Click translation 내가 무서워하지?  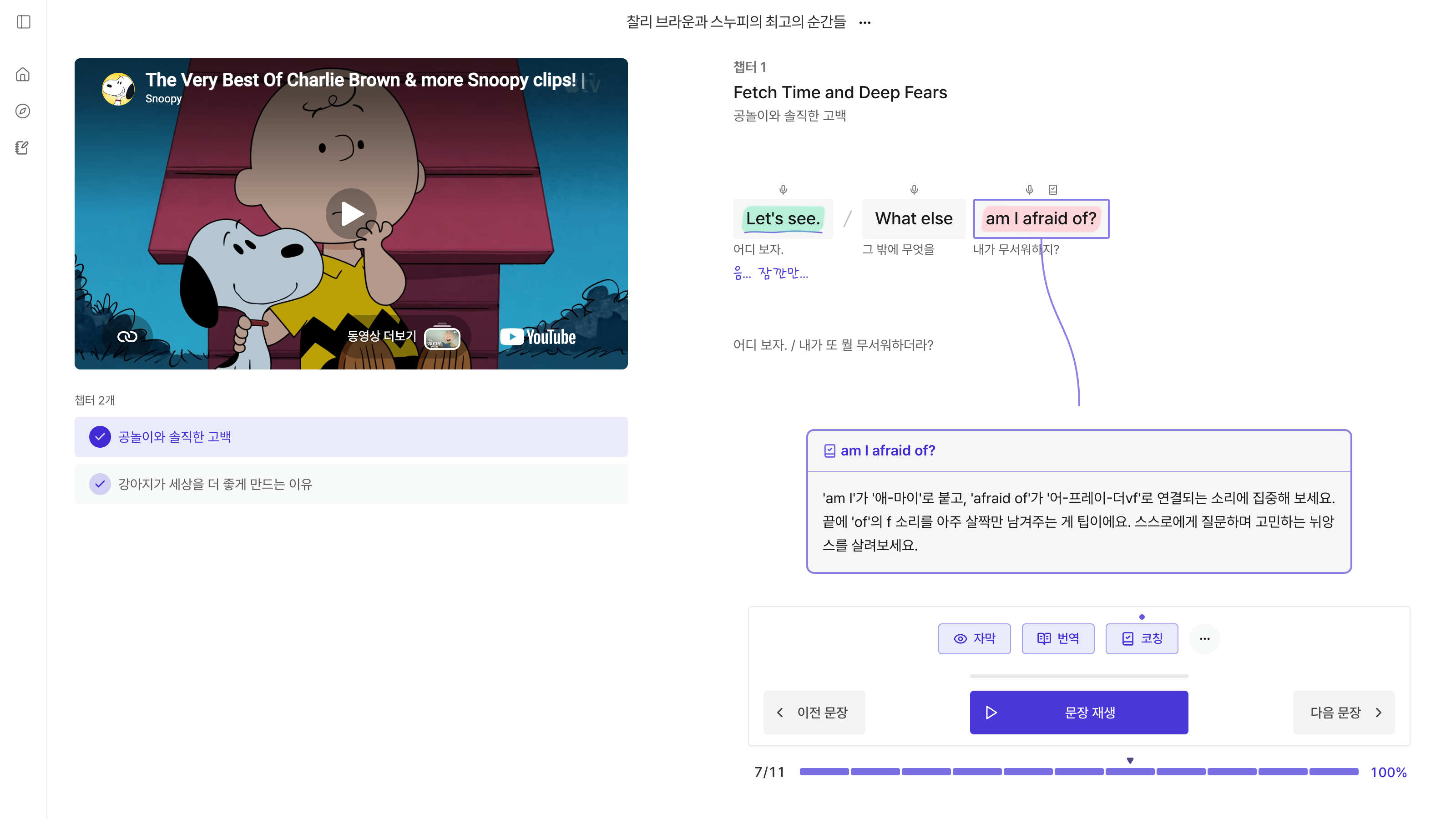point(1016,249)
